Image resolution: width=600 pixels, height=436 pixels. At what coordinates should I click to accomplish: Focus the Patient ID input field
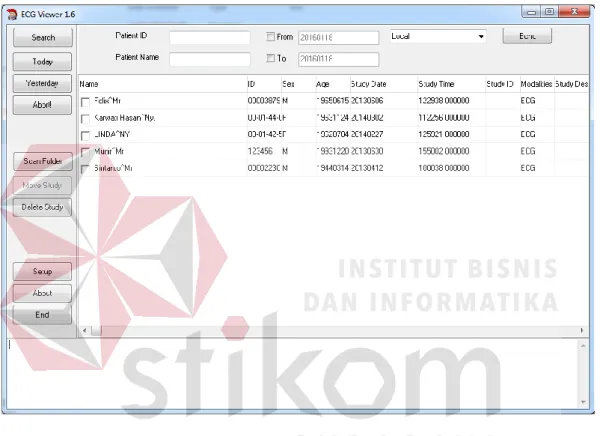[210, 38]
